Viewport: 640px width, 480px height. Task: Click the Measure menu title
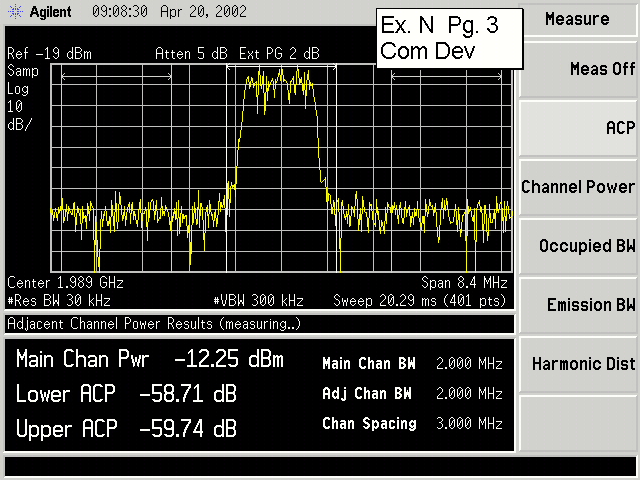[x=578, y=19]
